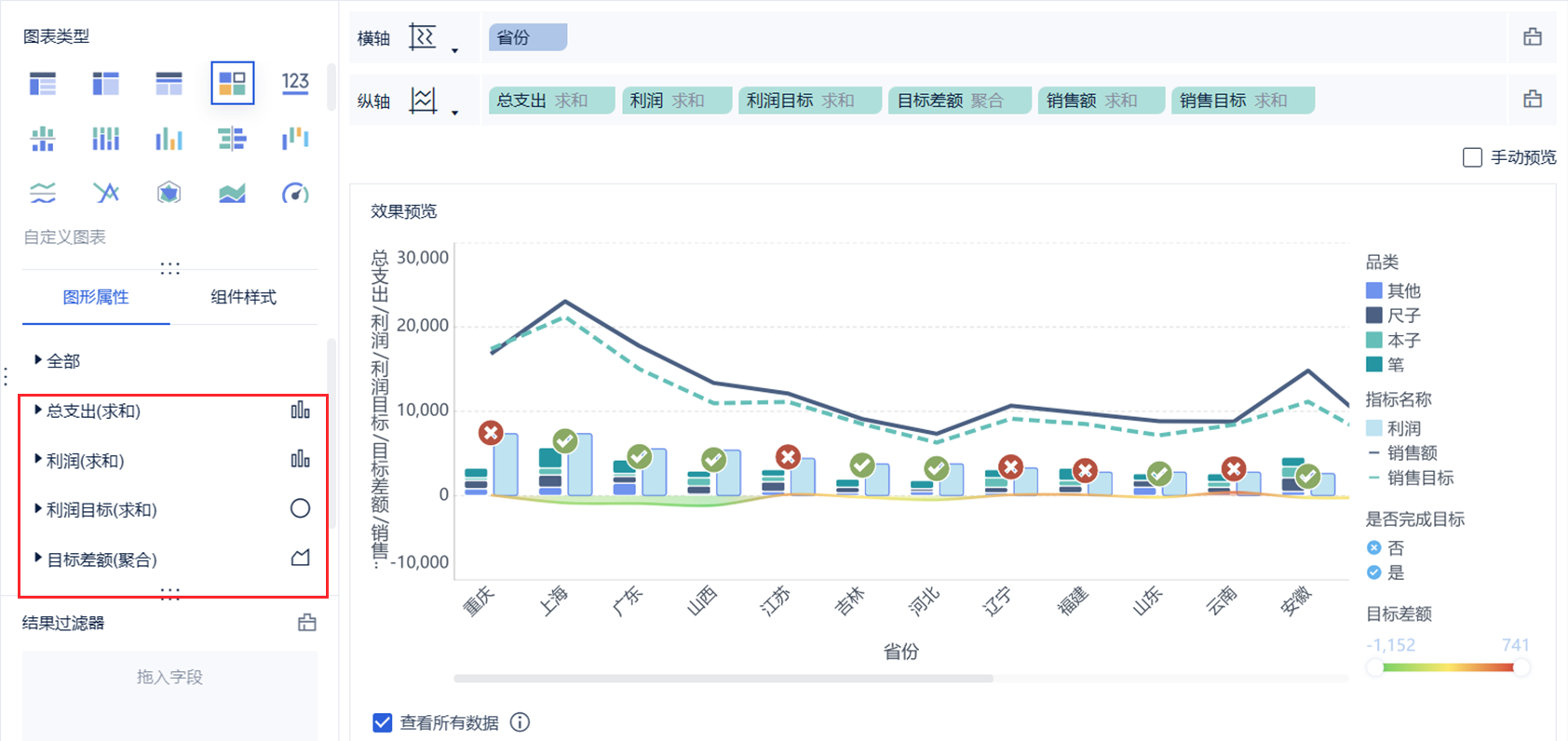Viewport: 1568px width, 741px height.
Task: Select the cross table chart type icon
Action: (x=105, y=84)
